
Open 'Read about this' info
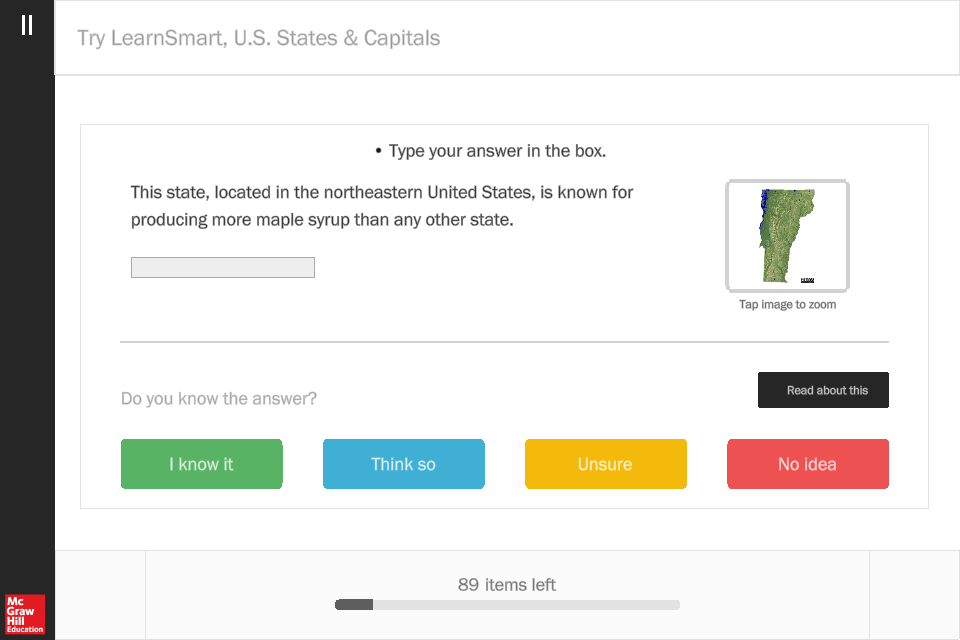click(823, 390)
